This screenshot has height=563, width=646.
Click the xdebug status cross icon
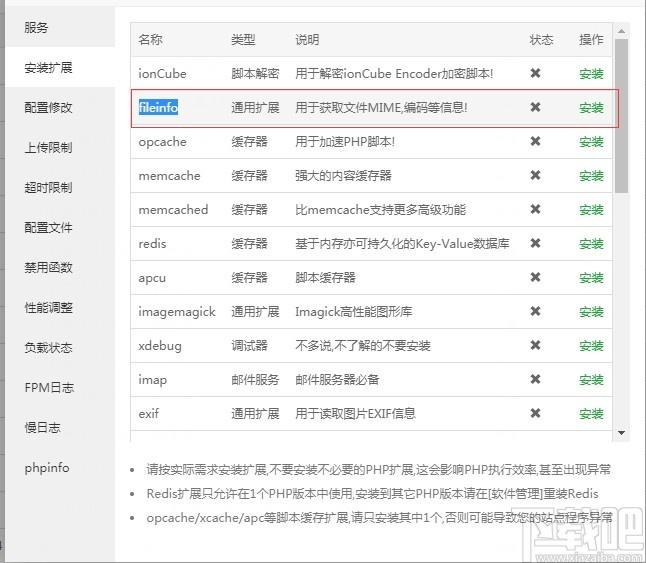(535, 345)
